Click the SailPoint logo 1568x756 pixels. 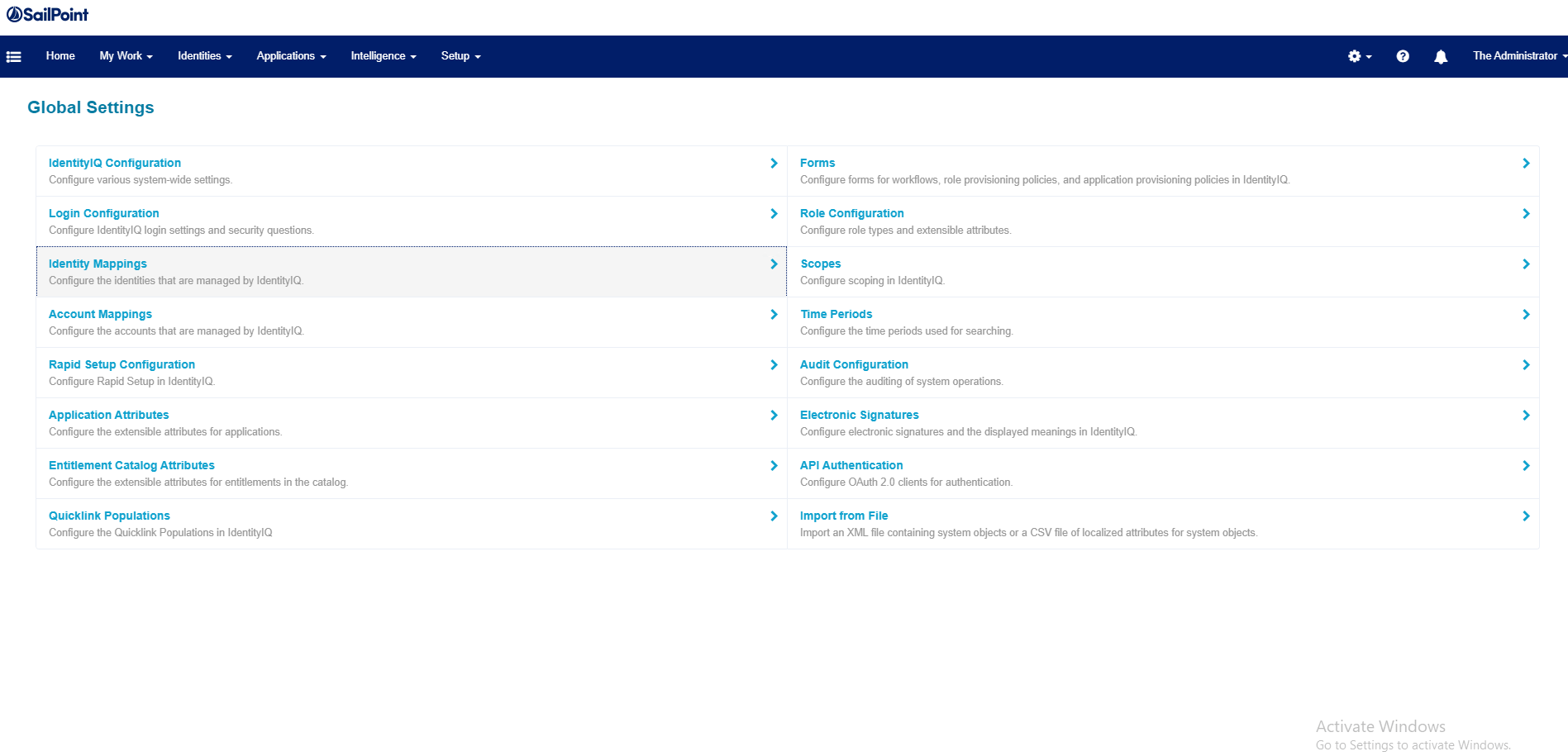tap(47, 15)
